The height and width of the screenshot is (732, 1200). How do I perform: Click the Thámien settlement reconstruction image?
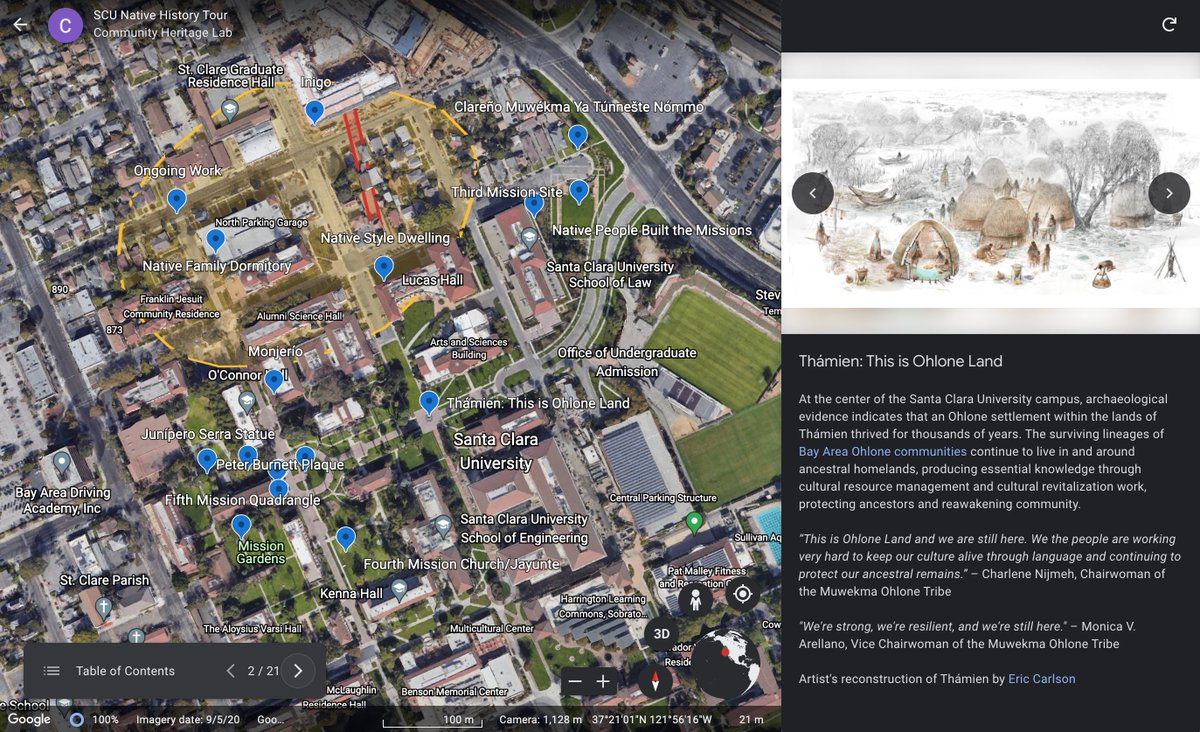[x=991, y=193]
